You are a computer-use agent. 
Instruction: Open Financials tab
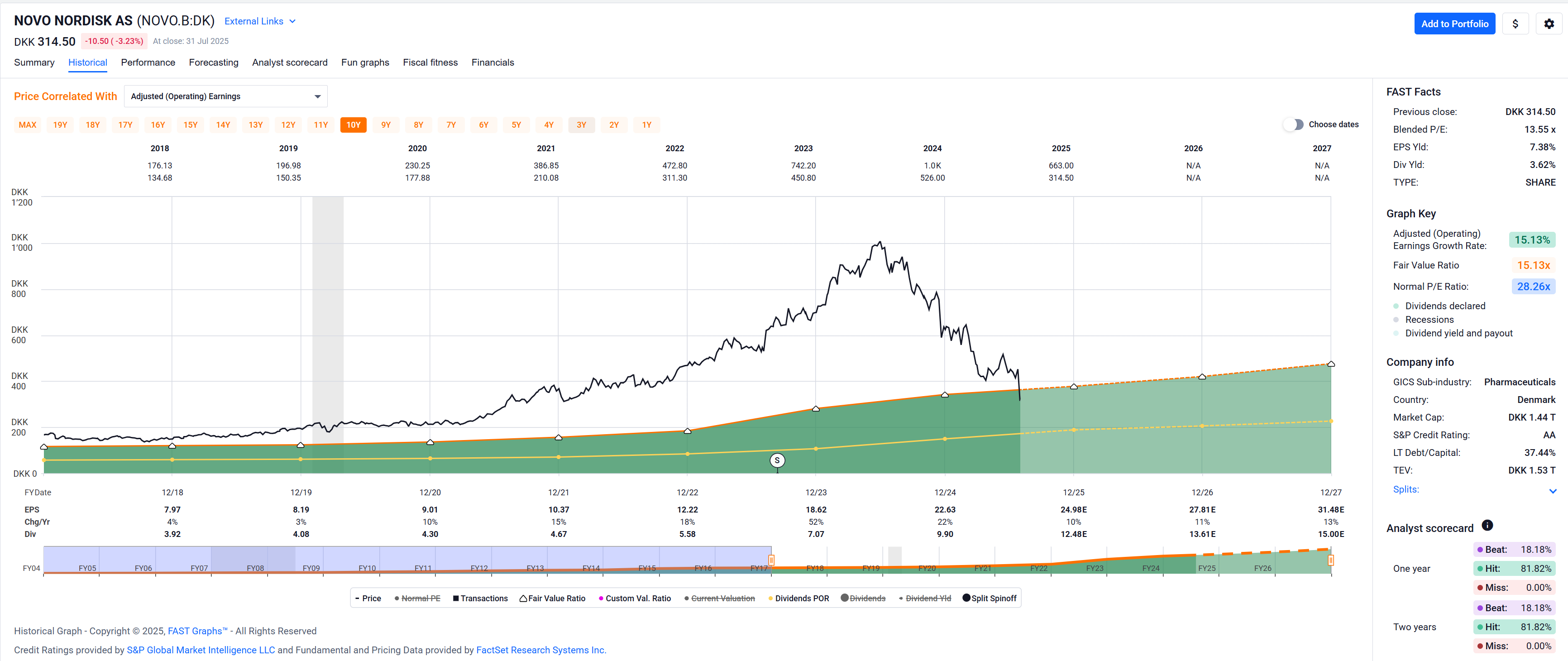(x=492, y=62)
